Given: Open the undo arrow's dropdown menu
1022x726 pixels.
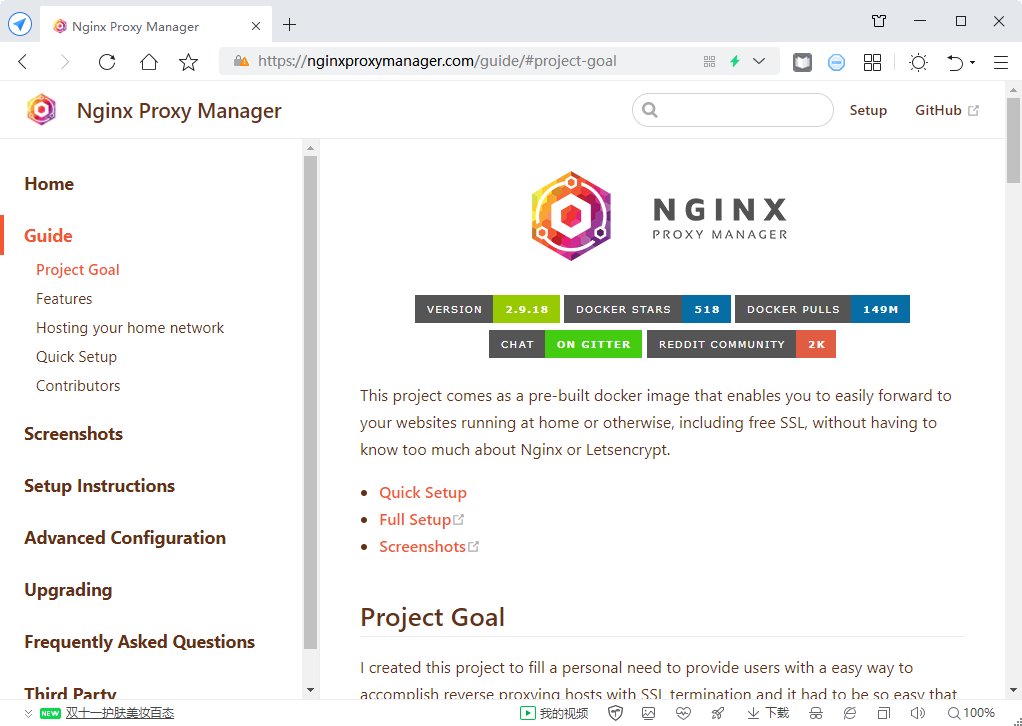Looking at the screenshot, I should click(x=971, y=62).
